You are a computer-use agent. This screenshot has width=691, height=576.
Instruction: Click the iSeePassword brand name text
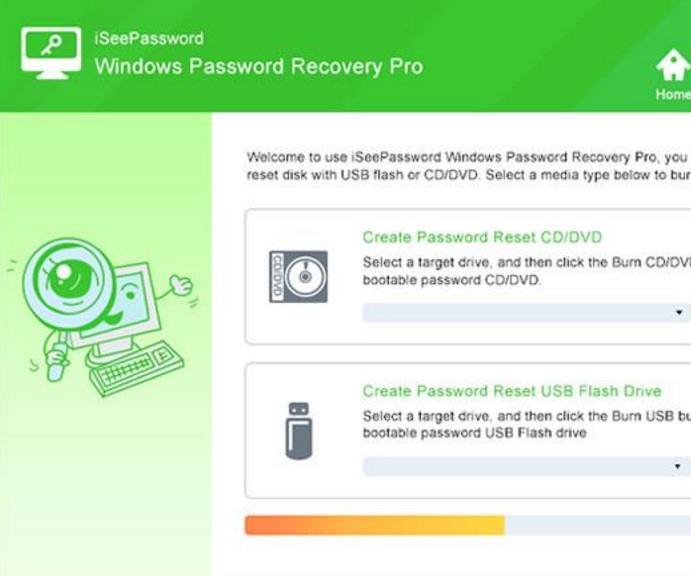click(x=149, y=38)
